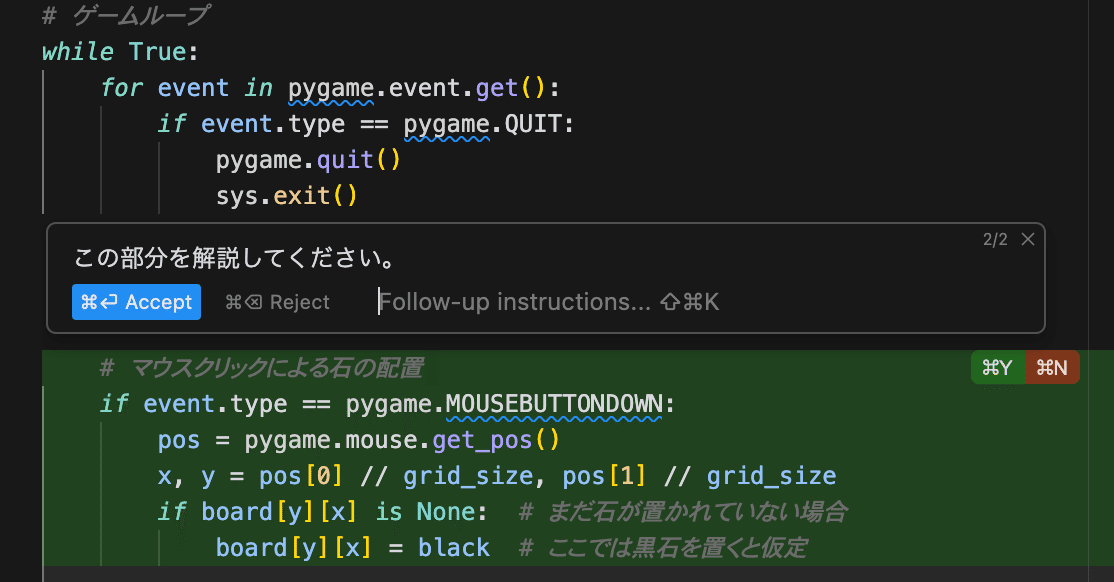Accept the diff hunk with ⌘Y button
Screen dimensions: 1114x582
997,368
